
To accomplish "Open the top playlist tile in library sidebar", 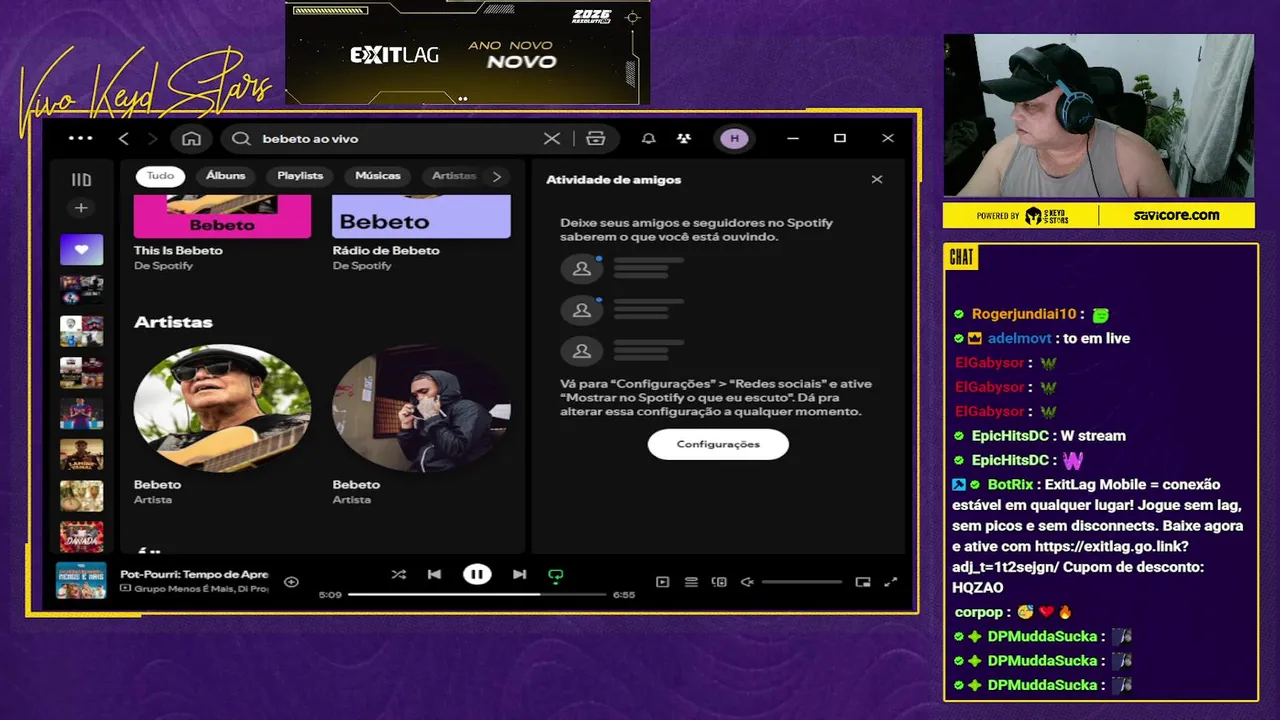I will pyautogui.click(x=81, y=290).
